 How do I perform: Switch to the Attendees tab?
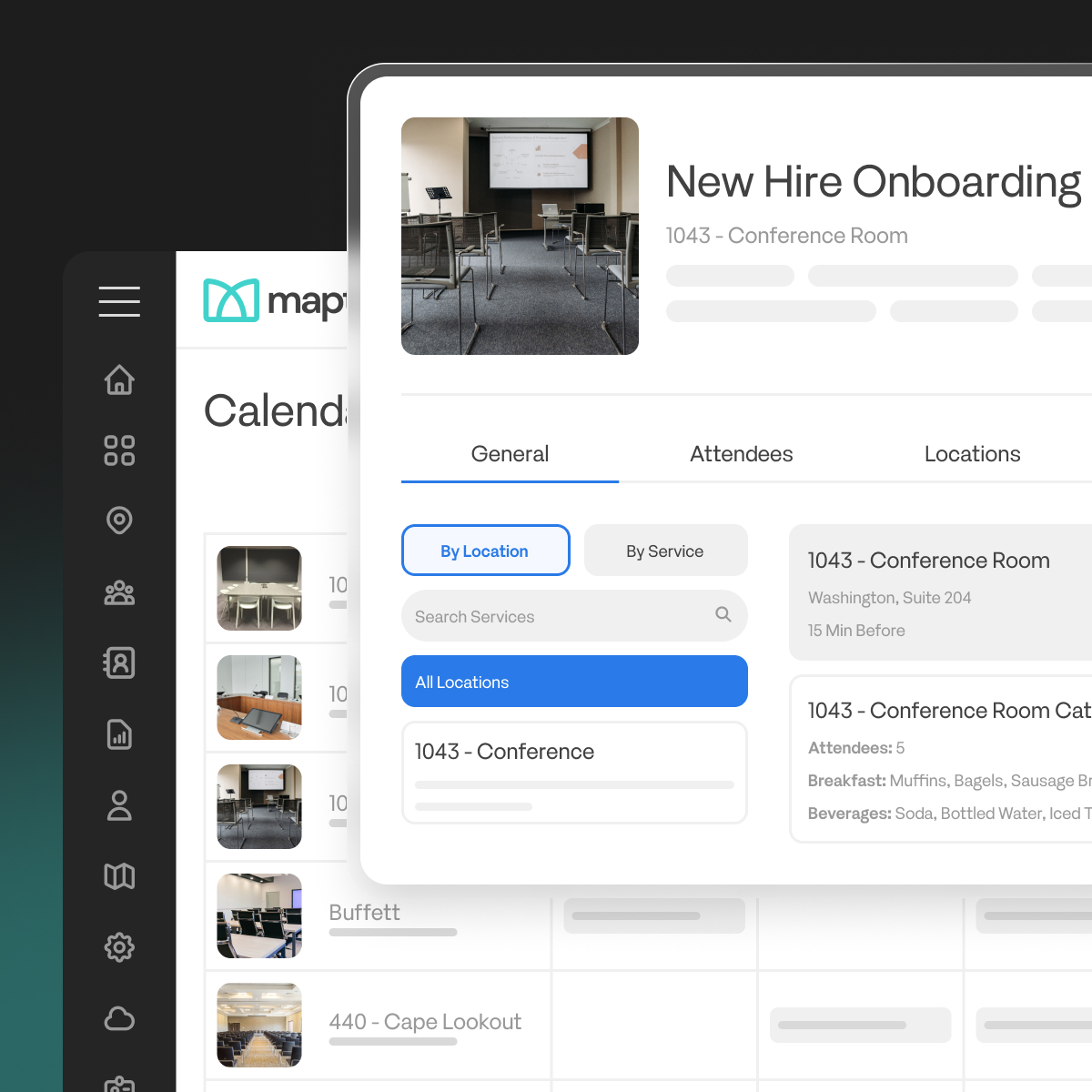tap(741, 454)
